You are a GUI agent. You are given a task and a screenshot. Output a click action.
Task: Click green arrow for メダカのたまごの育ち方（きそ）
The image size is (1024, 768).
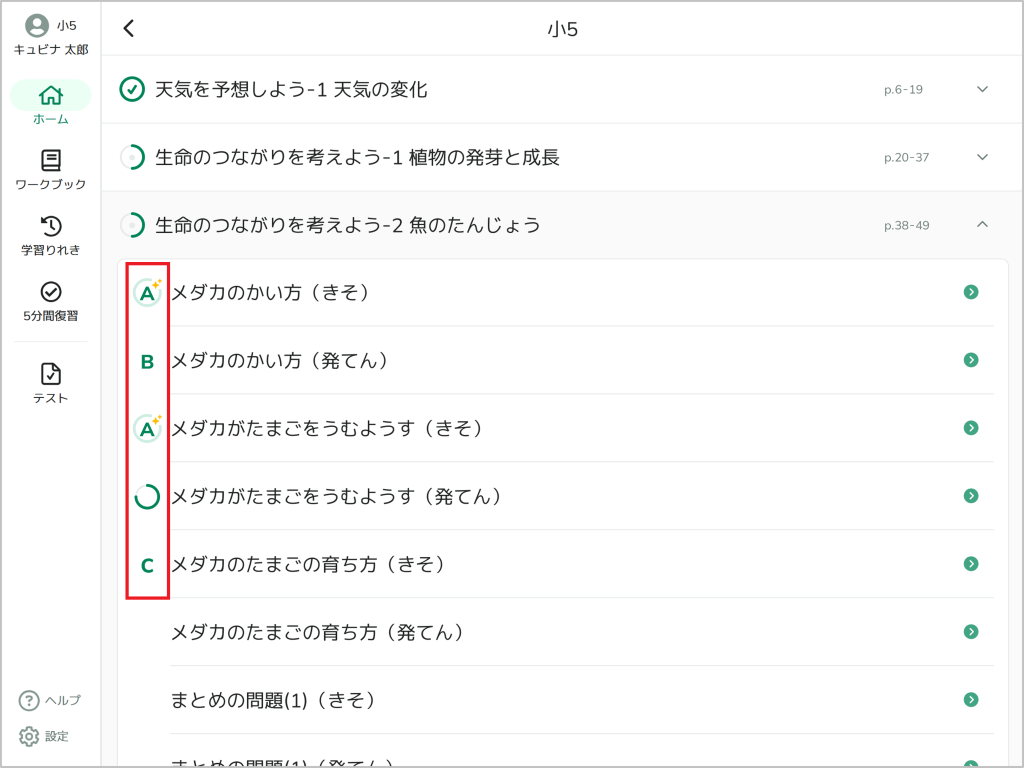point(971,564)
